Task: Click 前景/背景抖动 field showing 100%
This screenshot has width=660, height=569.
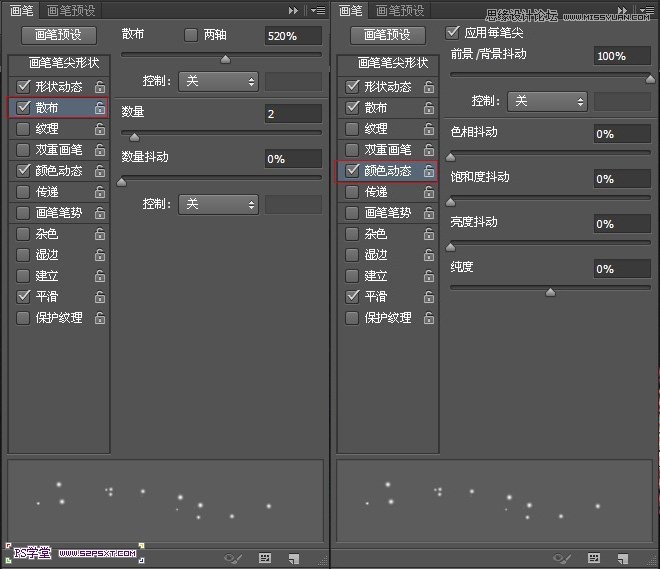Action: pos(623,56)
